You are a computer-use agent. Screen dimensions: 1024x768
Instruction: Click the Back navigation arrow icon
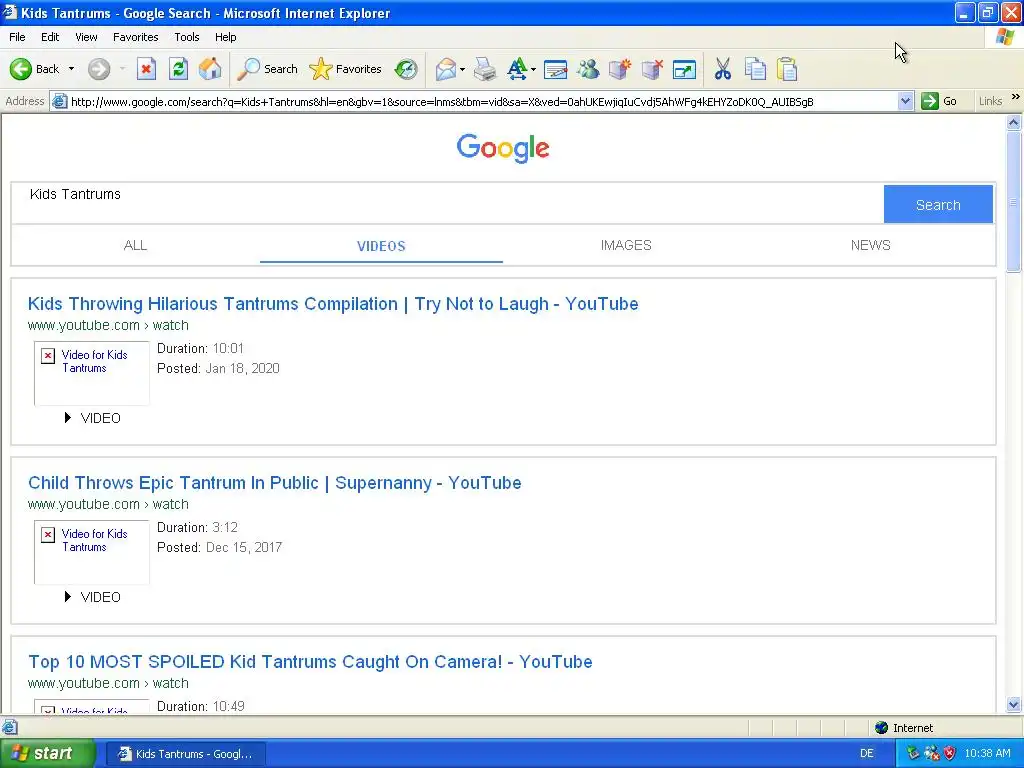[20, 69]
